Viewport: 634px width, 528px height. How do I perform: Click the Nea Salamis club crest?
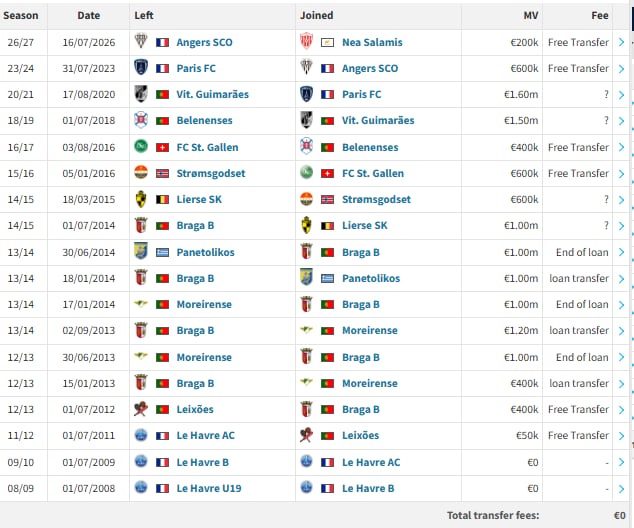point(306,41)
